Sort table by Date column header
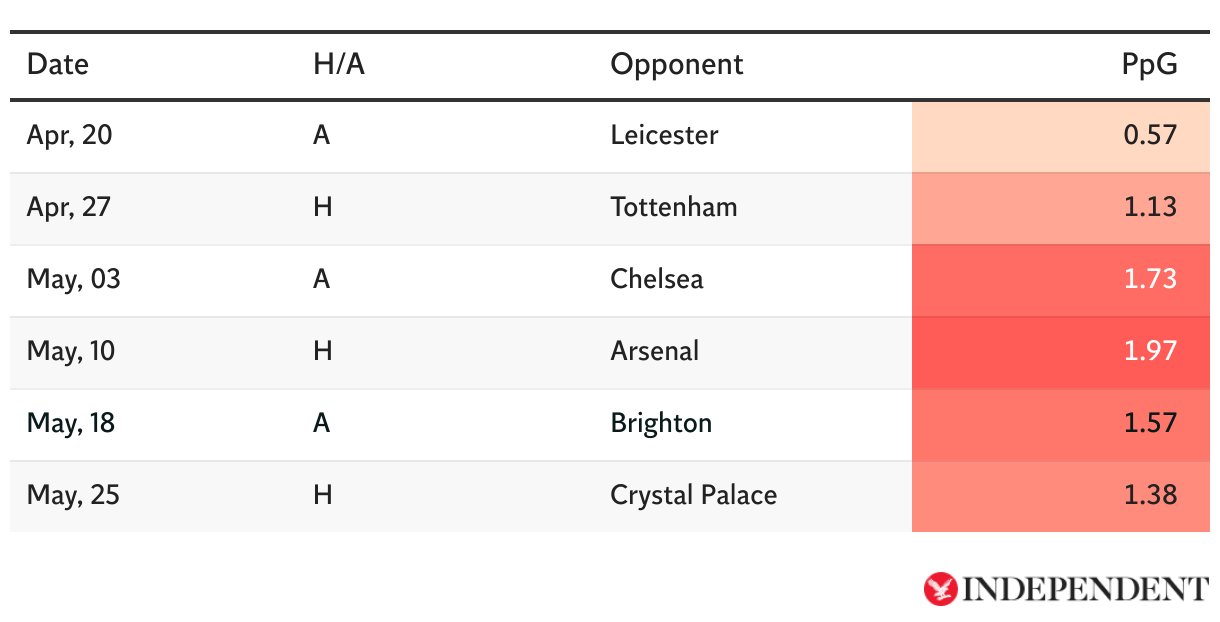 [58, 65]
